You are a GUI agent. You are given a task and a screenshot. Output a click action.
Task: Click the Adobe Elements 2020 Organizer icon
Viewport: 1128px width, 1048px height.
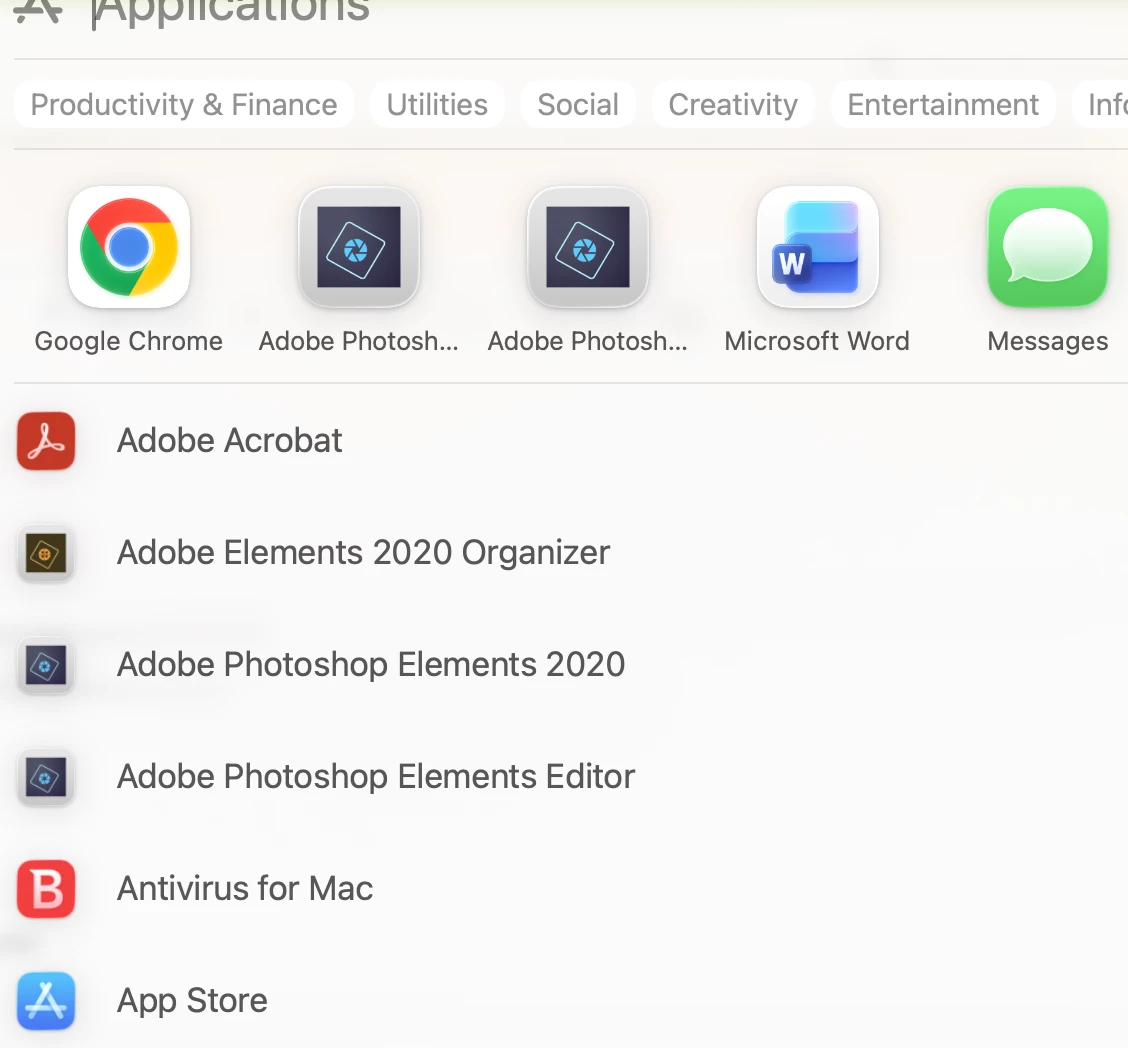(x=46, y=553)
